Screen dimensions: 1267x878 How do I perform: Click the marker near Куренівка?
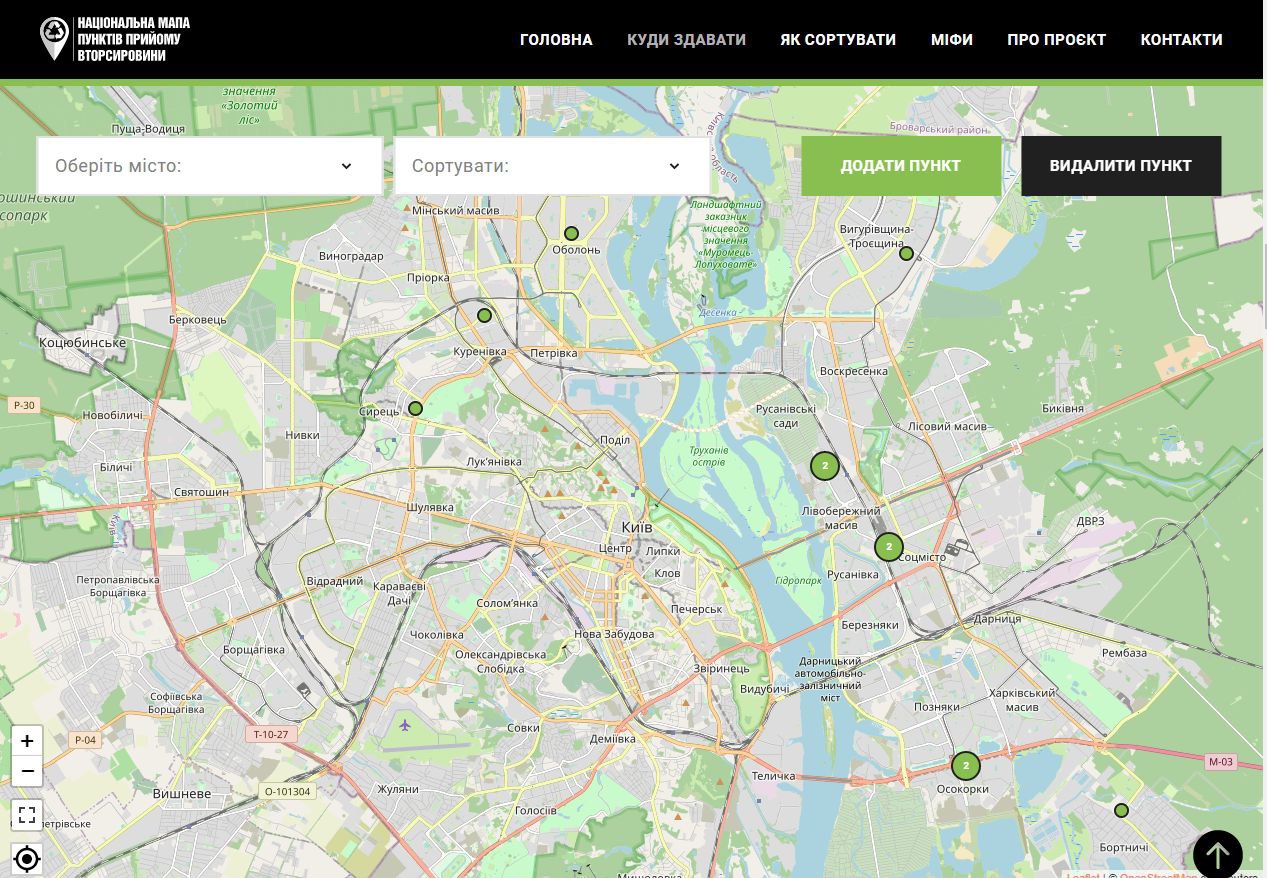tap(485, 316)
